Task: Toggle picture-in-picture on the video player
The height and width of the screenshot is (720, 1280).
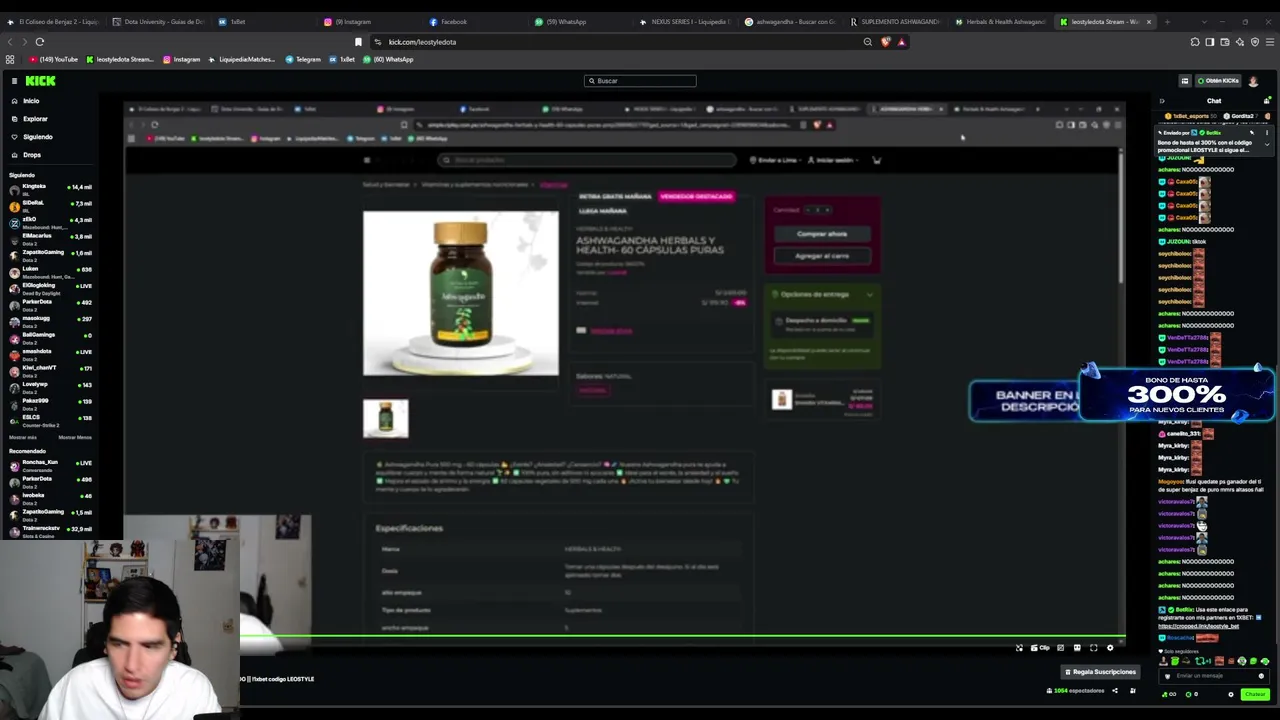Action: [x=1061, y=648]
